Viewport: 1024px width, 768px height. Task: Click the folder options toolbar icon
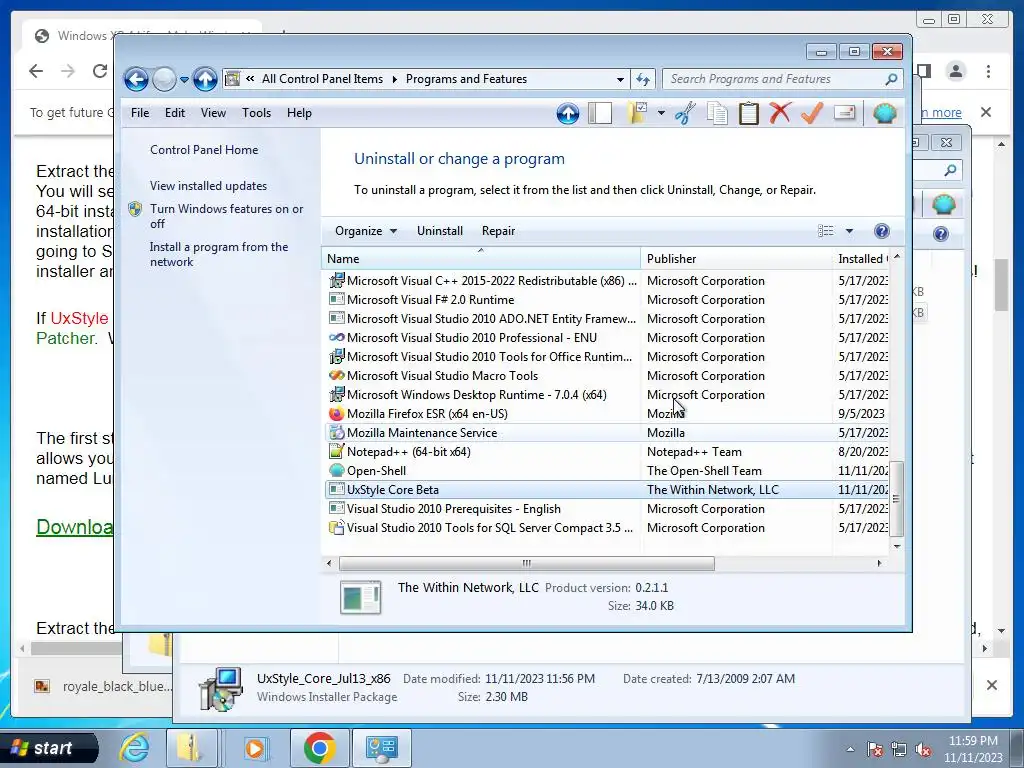pos(638,114)
